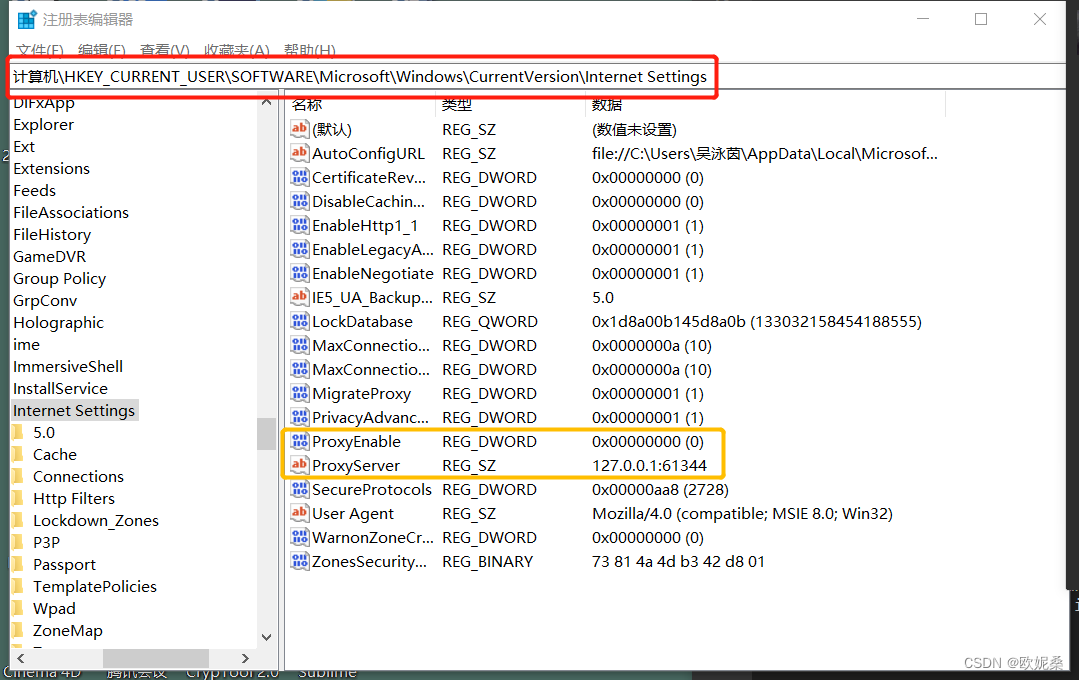1079x680 pixels.
Task: Select the P3P subkey
Action: pyautogui.click(x=46, y=542)
